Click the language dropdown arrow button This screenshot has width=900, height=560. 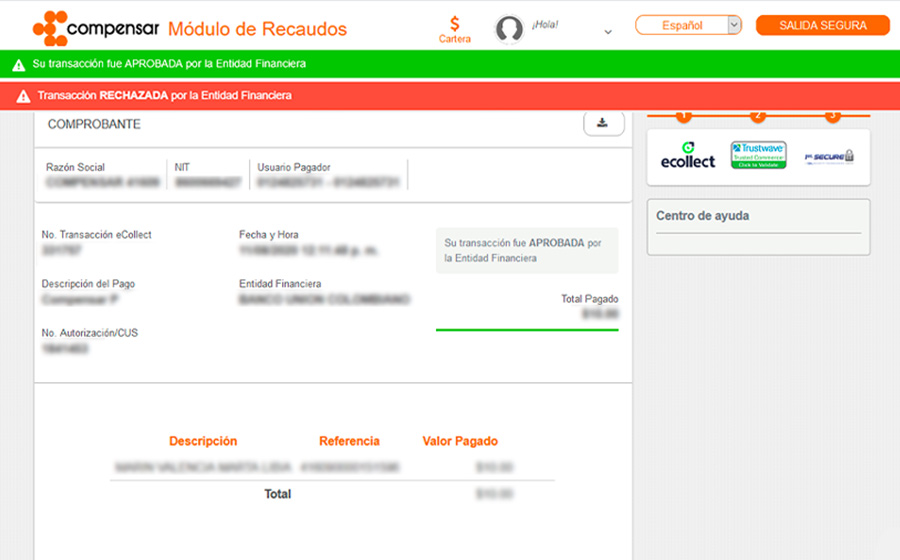pos(734,25)
